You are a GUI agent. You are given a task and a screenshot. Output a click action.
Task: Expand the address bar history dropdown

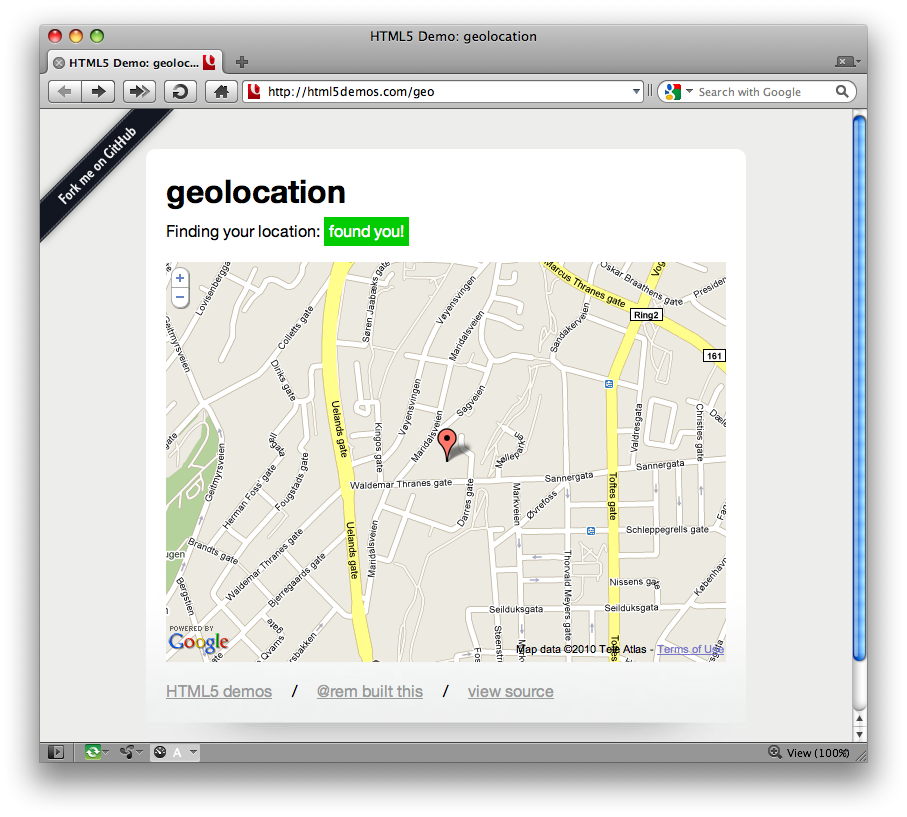point(637,92)
